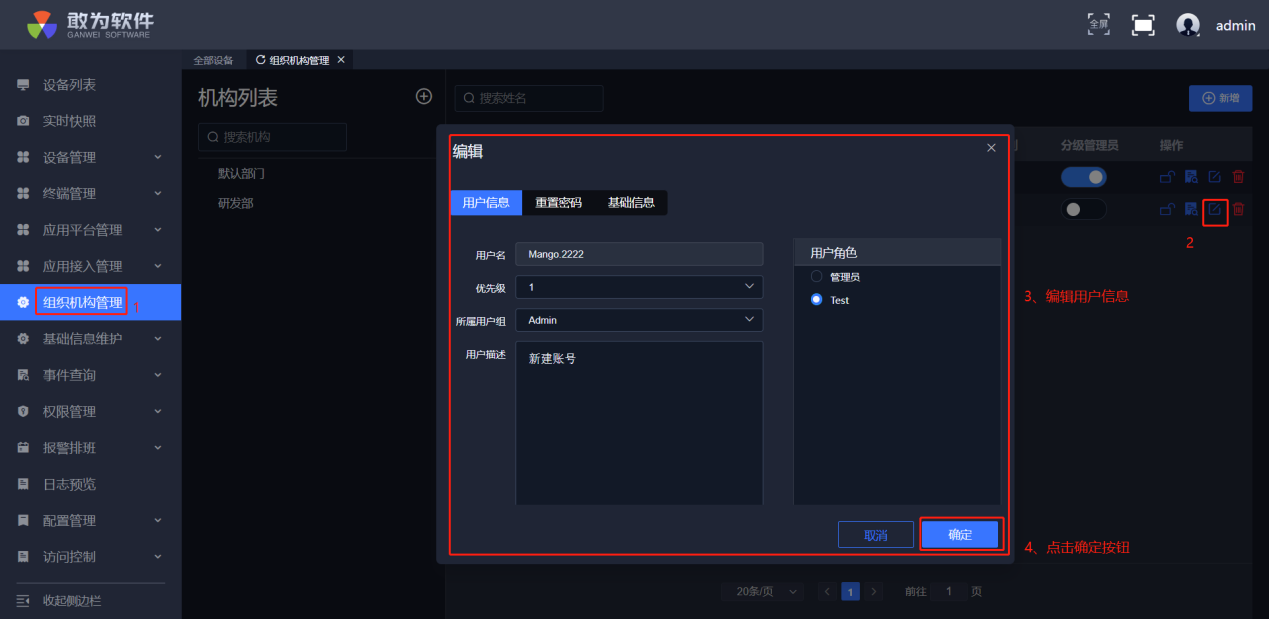Select 研发部 in the organization list
Screen dimensions: 1269x619
pos(235,203)
